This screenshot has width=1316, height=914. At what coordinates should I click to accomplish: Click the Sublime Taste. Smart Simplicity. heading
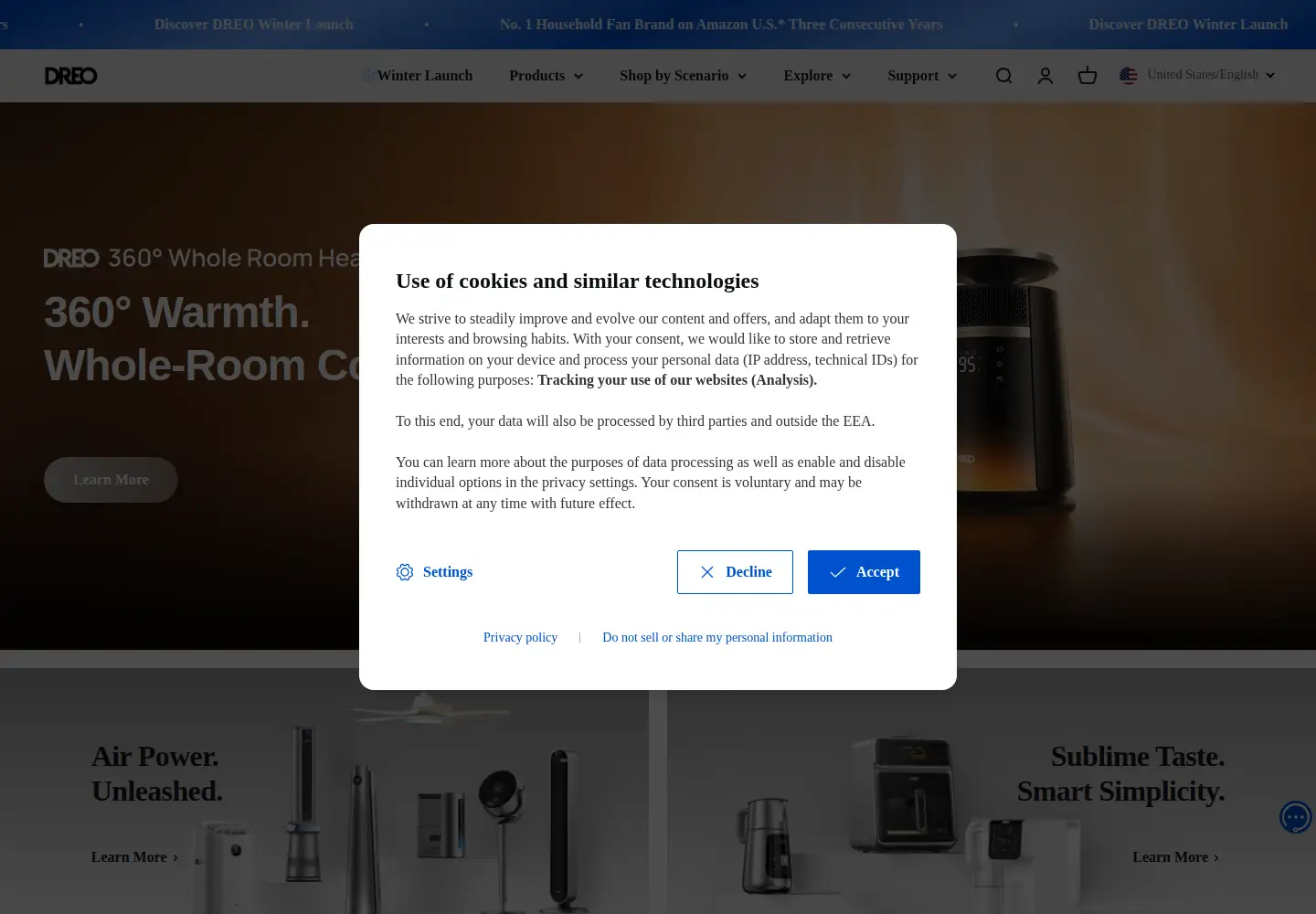[x=1120, y=773]
